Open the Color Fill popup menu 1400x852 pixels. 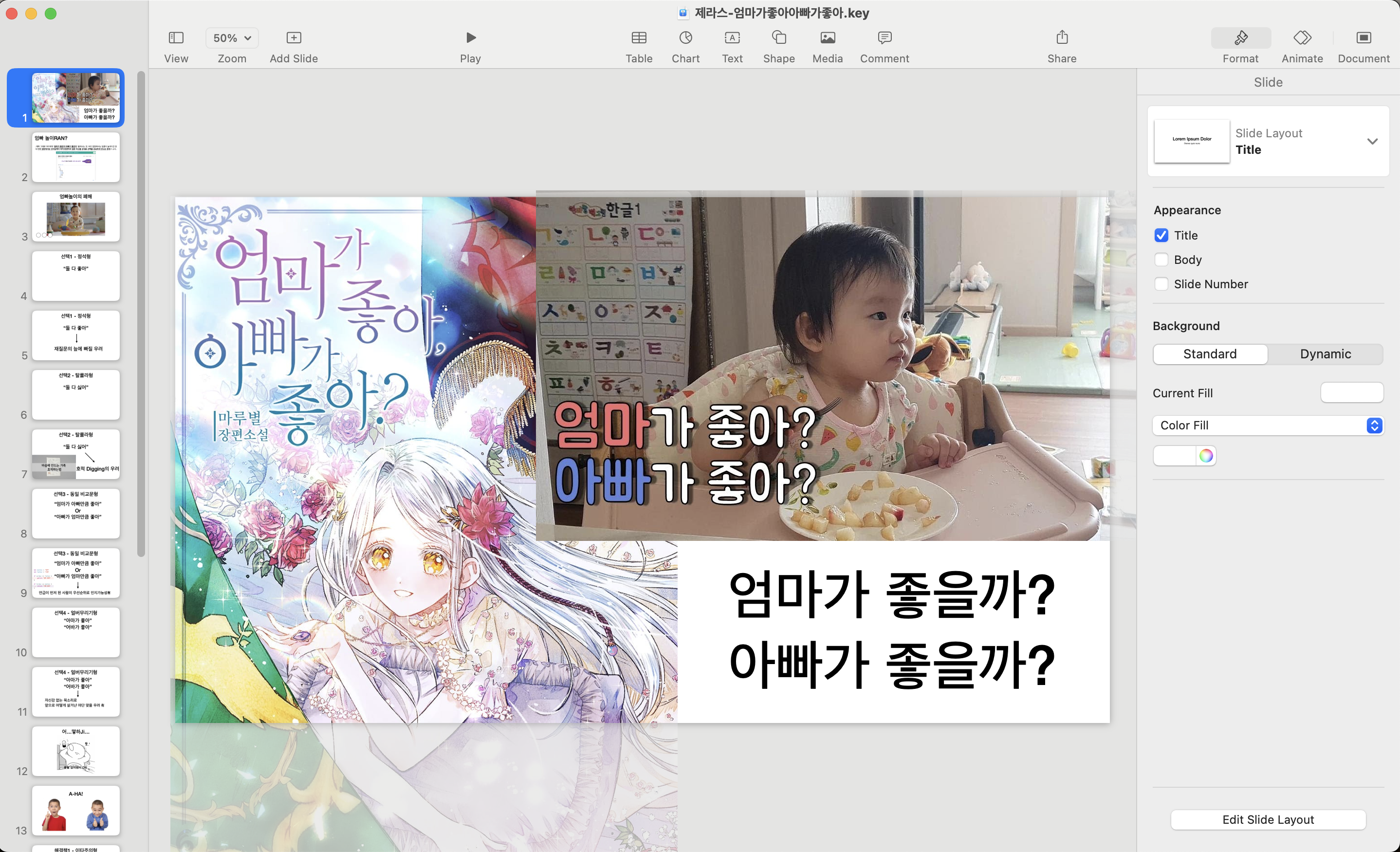coord(1268,425)
